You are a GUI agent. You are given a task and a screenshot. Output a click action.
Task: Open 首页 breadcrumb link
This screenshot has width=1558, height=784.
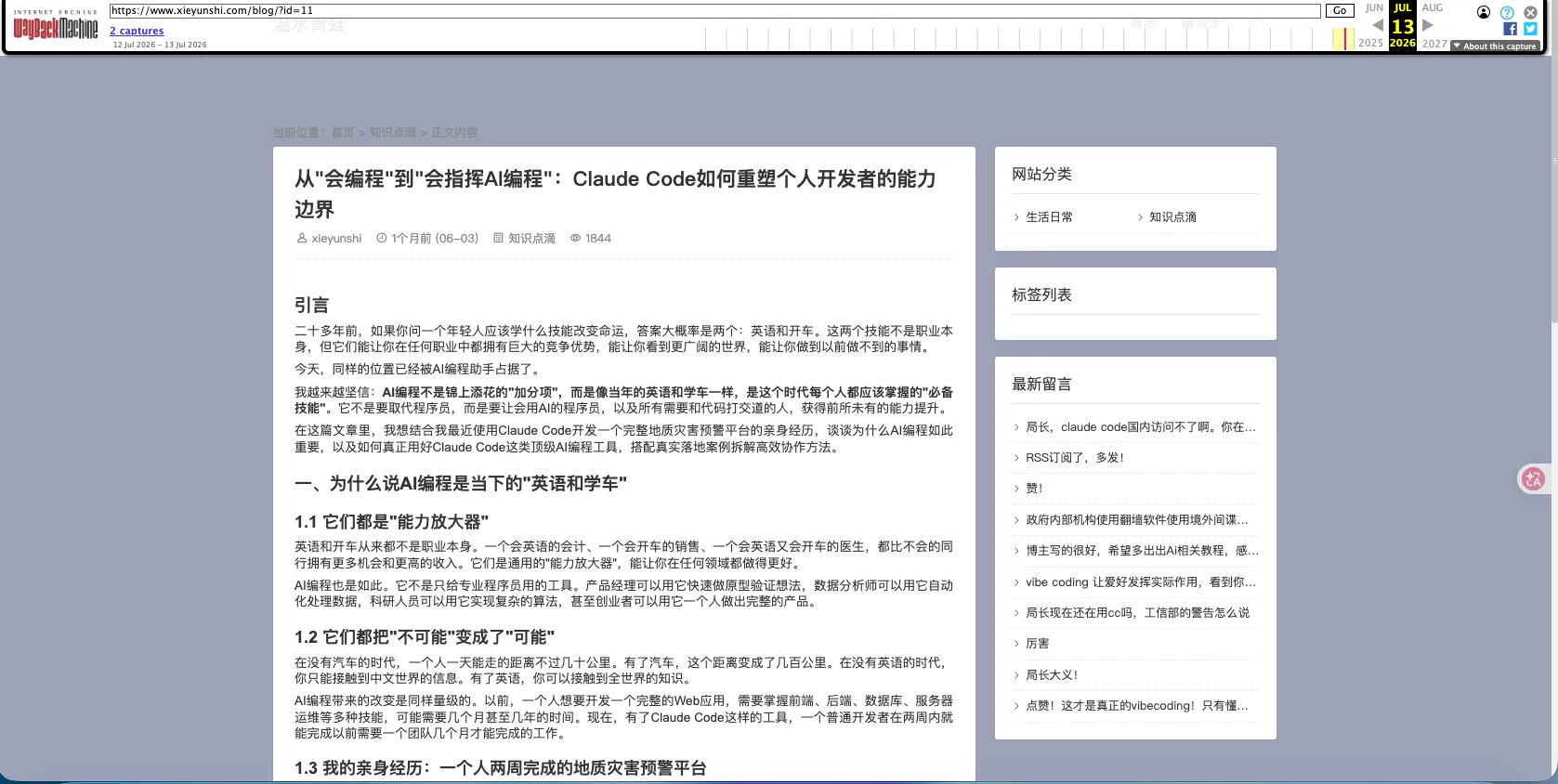coord(343,133)
